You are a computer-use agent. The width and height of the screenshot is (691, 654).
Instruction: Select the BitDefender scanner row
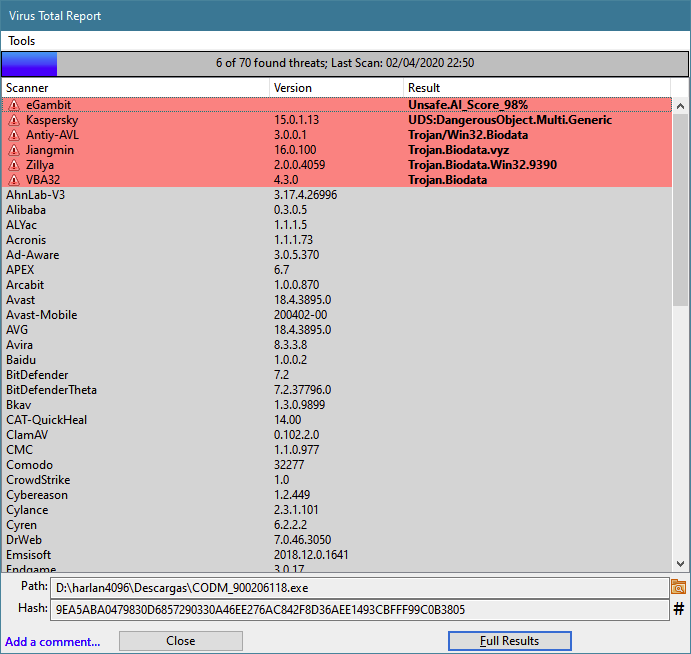pyautogui.click(x=337, y=375)
